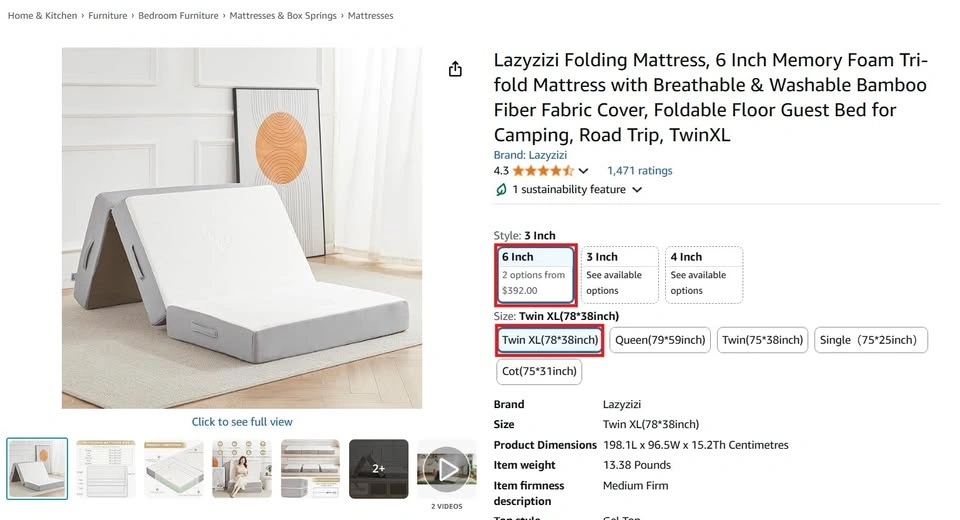Select the Cot(75*31inch) size
Image resolution: width=960 pixels, height=520 pixels.
(x=539, y=371)
